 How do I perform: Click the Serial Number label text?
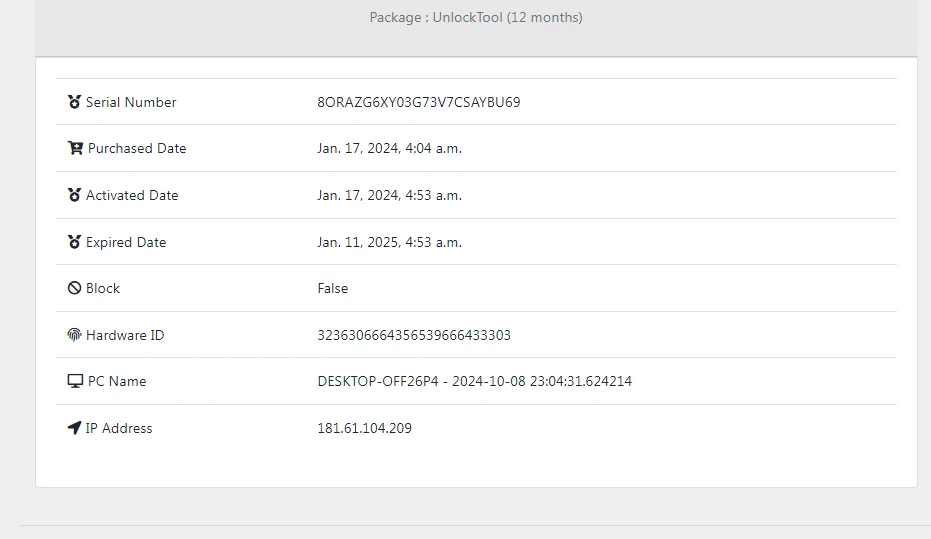(131, 102)
